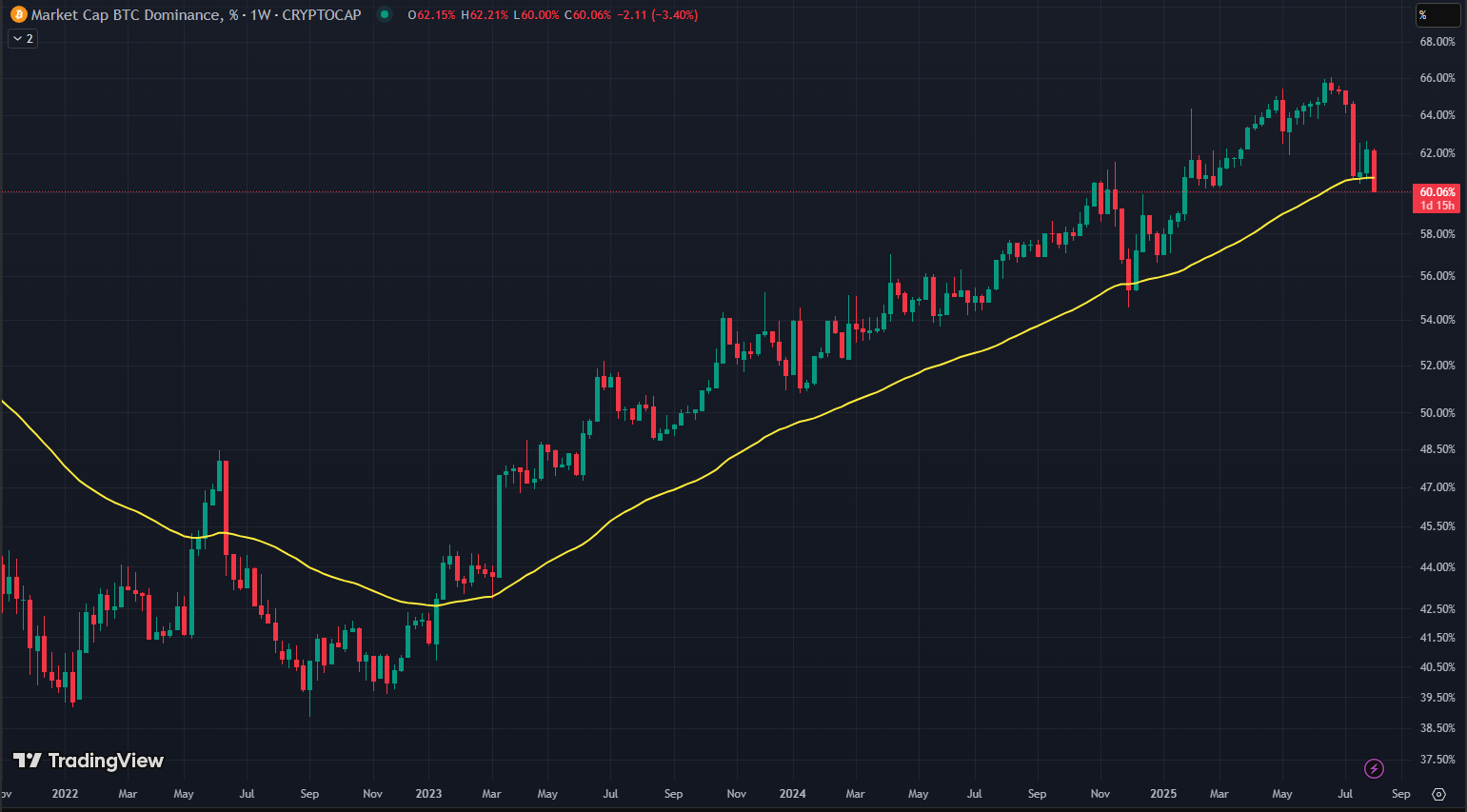This screenshot has width=1467, height=812.
Task: Click the final Sep label on the time axis
Action: click(x=1401, y=794)
